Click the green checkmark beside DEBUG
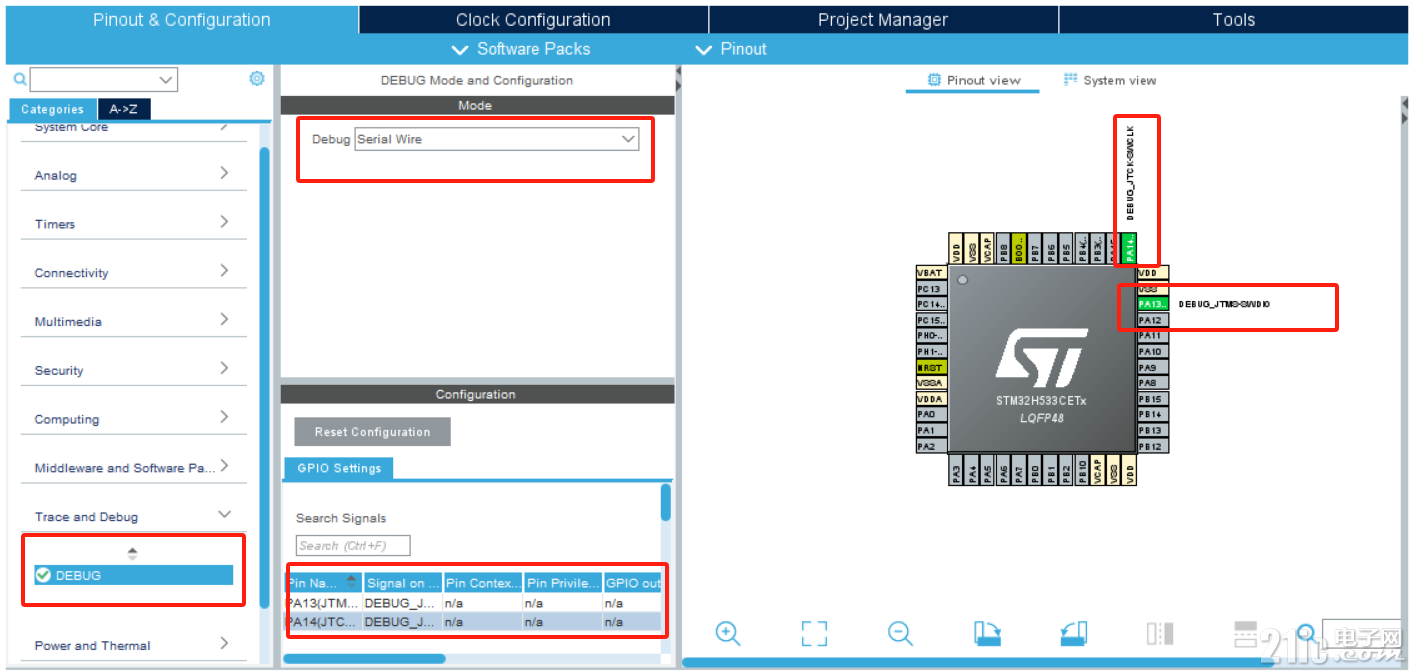The image size is (1414, 671). point(43,575)
